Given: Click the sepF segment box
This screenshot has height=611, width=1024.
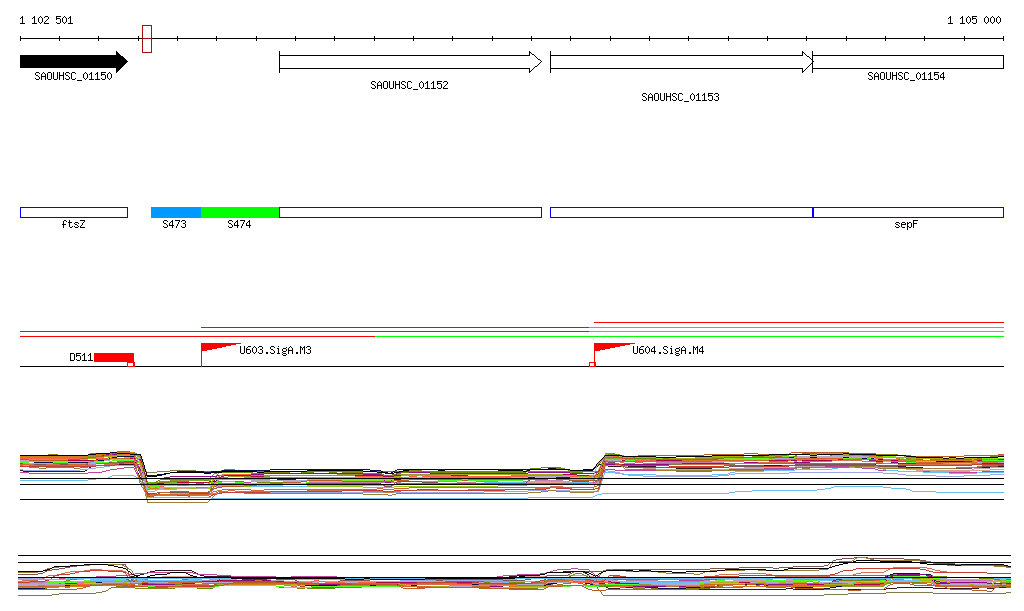Looking at the screenshot, I should (x=907, y=212).
